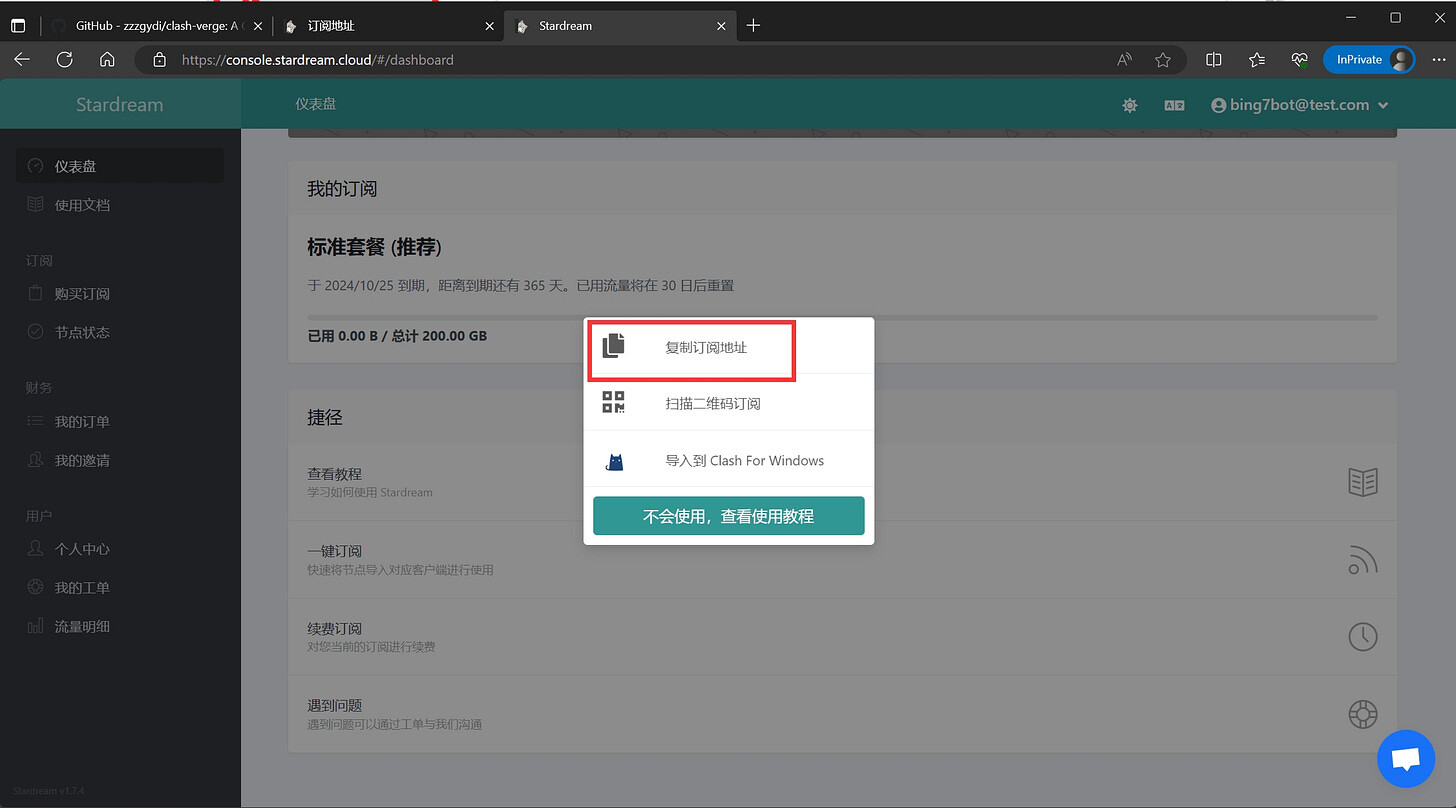
Task: Open 仪表盘 in the sidebar
Action: [120, 166]
